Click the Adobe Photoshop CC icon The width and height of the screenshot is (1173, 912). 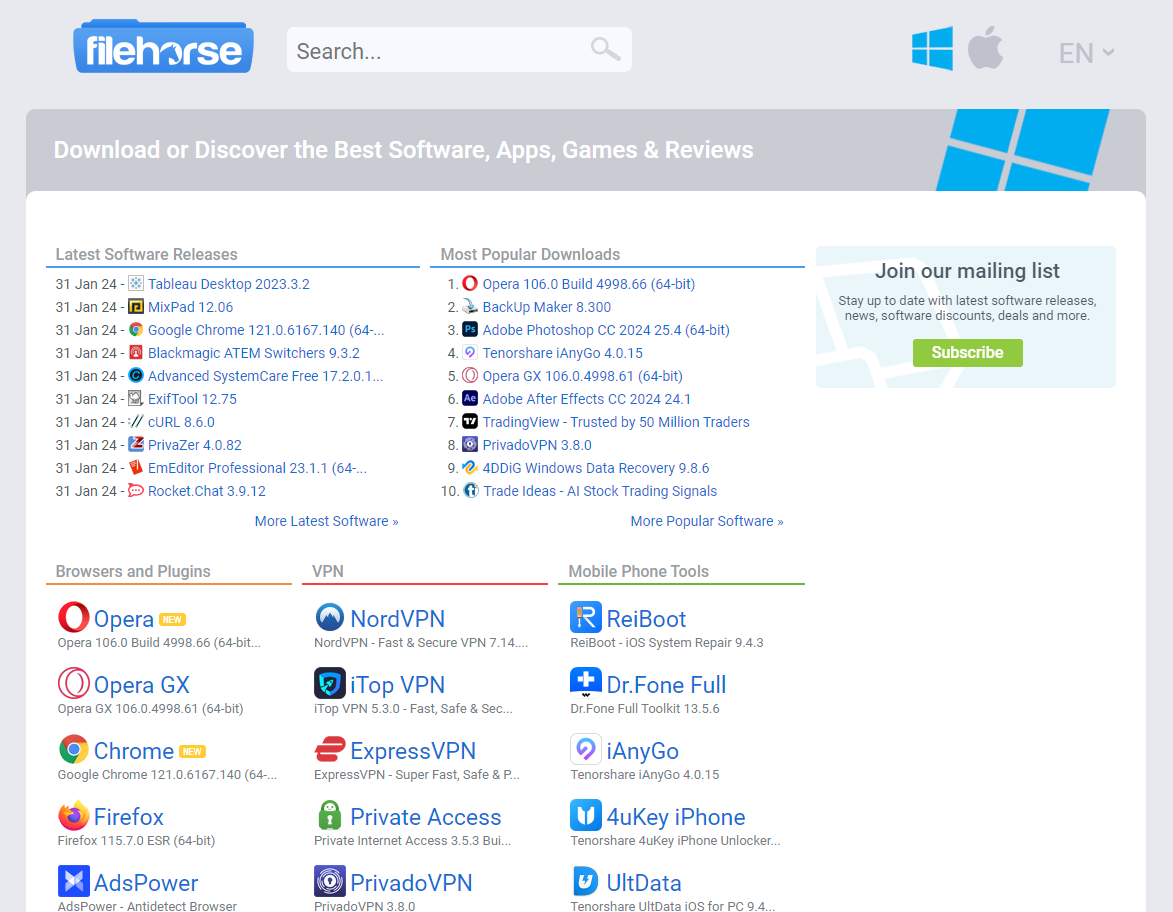pyautogui.click(x=470, y=329)
